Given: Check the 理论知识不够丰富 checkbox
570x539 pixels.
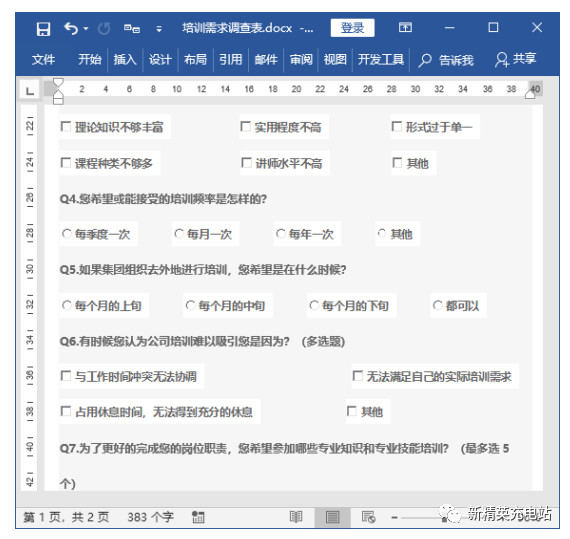Looking at the screenshot, I should (x=66, y=126).
